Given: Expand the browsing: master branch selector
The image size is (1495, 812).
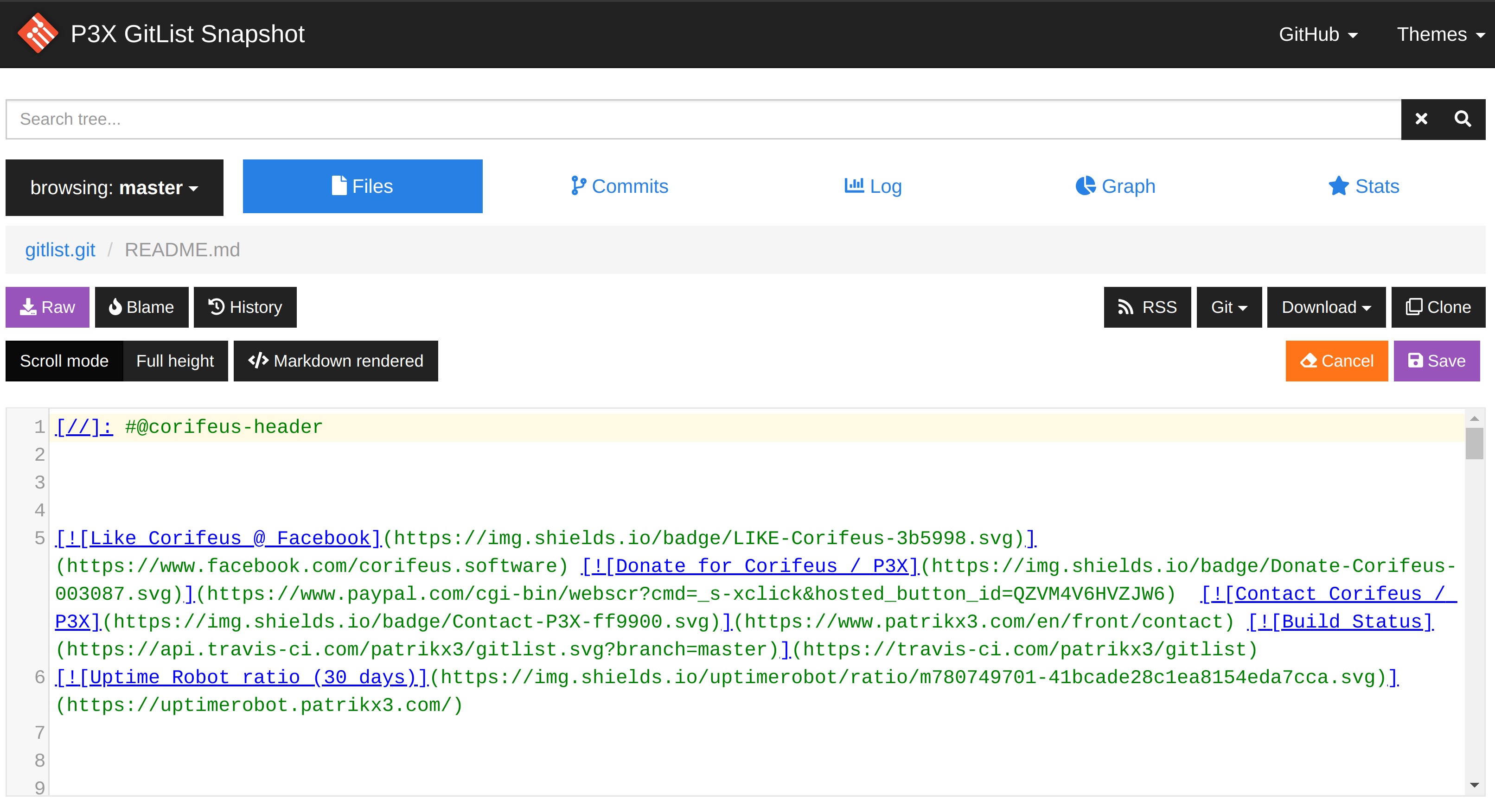Looking at the screenshot, I should 115,187.
